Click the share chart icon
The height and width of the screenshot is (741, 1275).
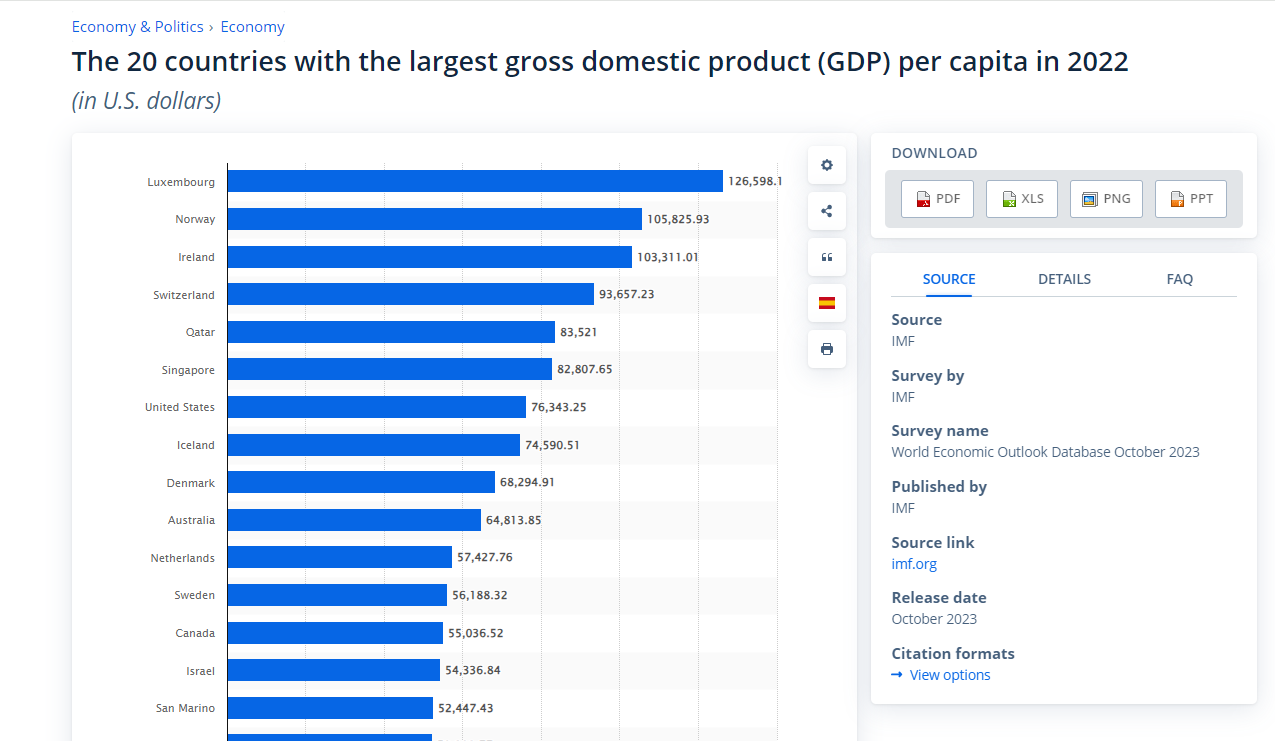826,211
